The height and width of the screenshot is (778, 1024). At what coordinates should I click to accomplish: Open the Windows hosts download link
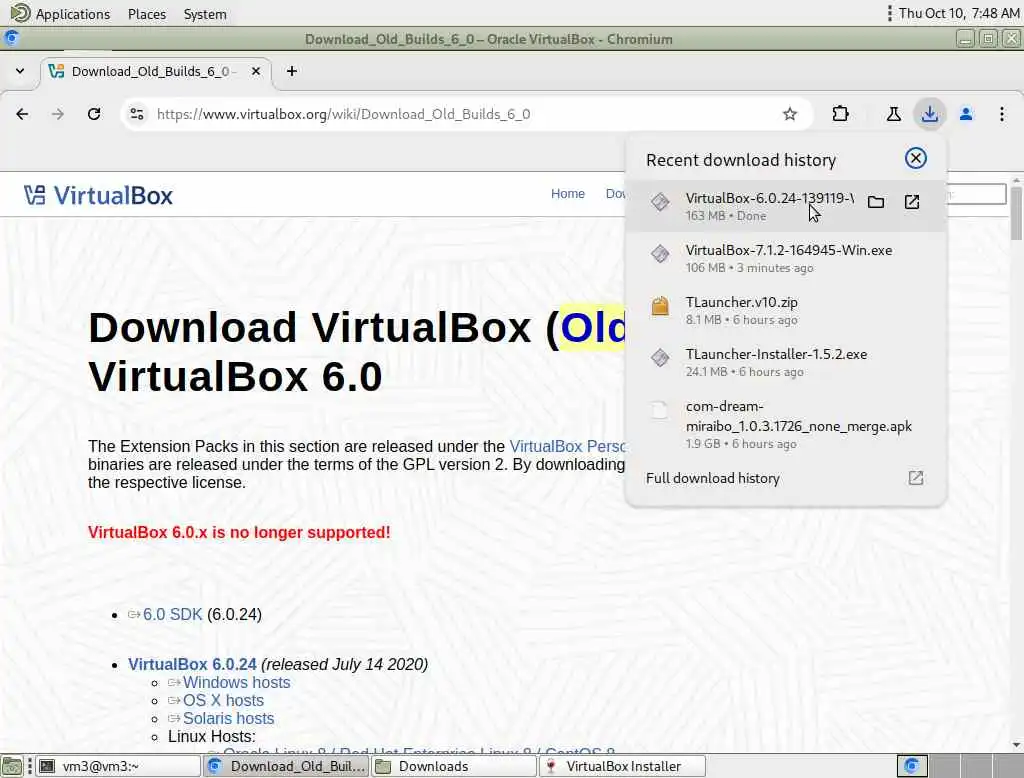coord(236,683)
